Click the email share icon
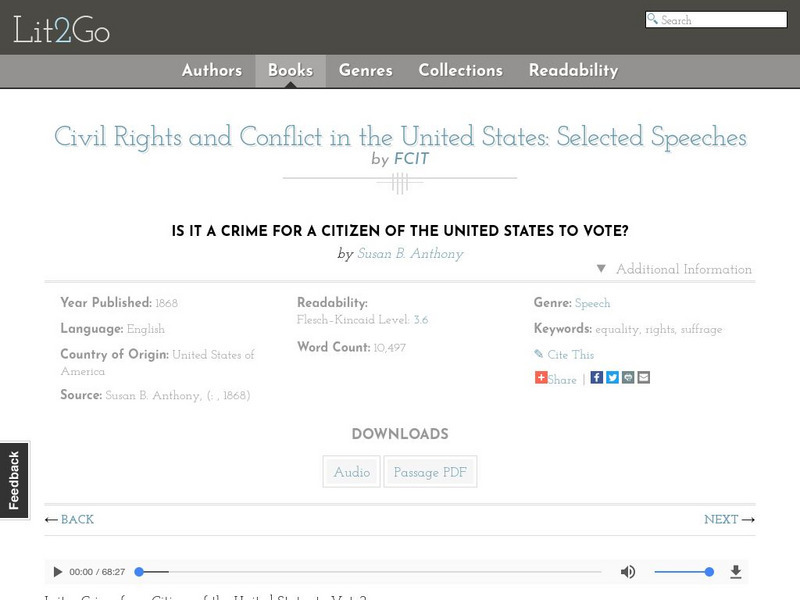800x600 pixels. click(x=643, y=378)
